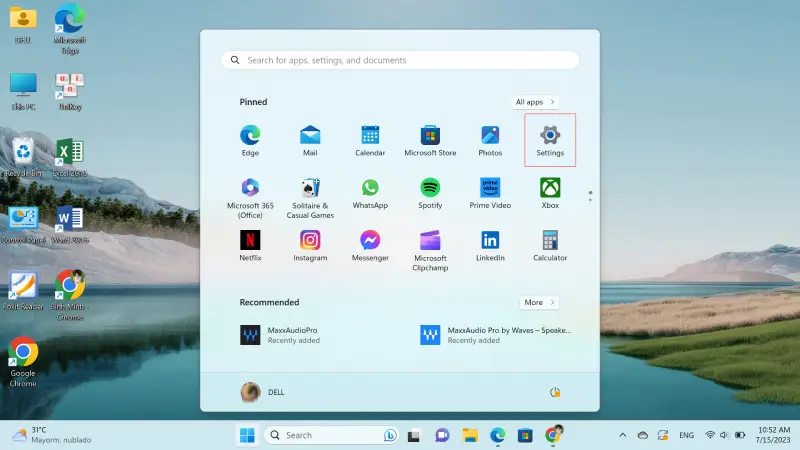Launch the Calendar app
Image resolution: width=800 pixels, height=450 pixels.
(x=370, y=140)
